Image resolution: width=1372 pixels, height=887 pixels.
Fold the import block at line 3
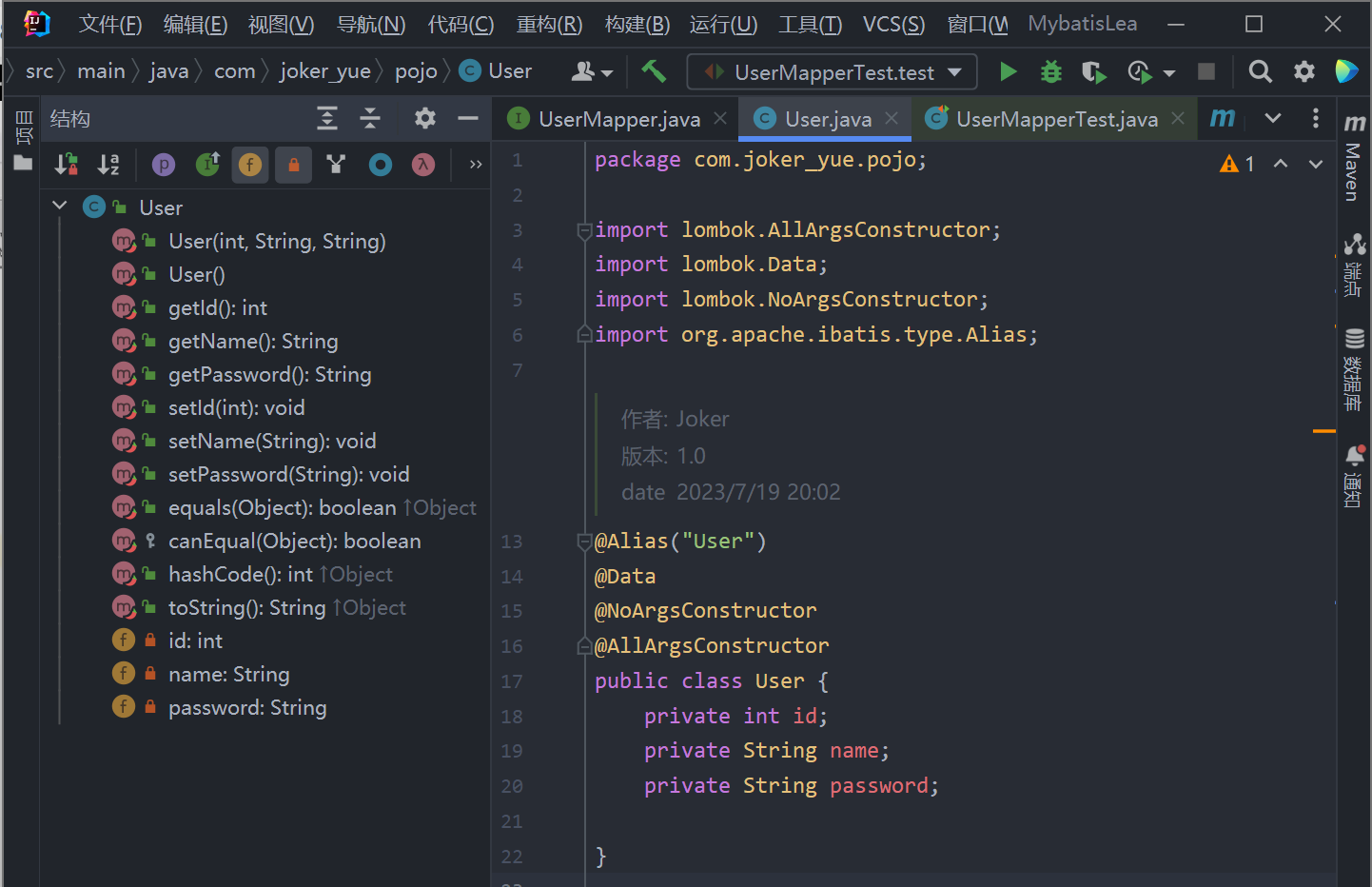click(584, 230)
